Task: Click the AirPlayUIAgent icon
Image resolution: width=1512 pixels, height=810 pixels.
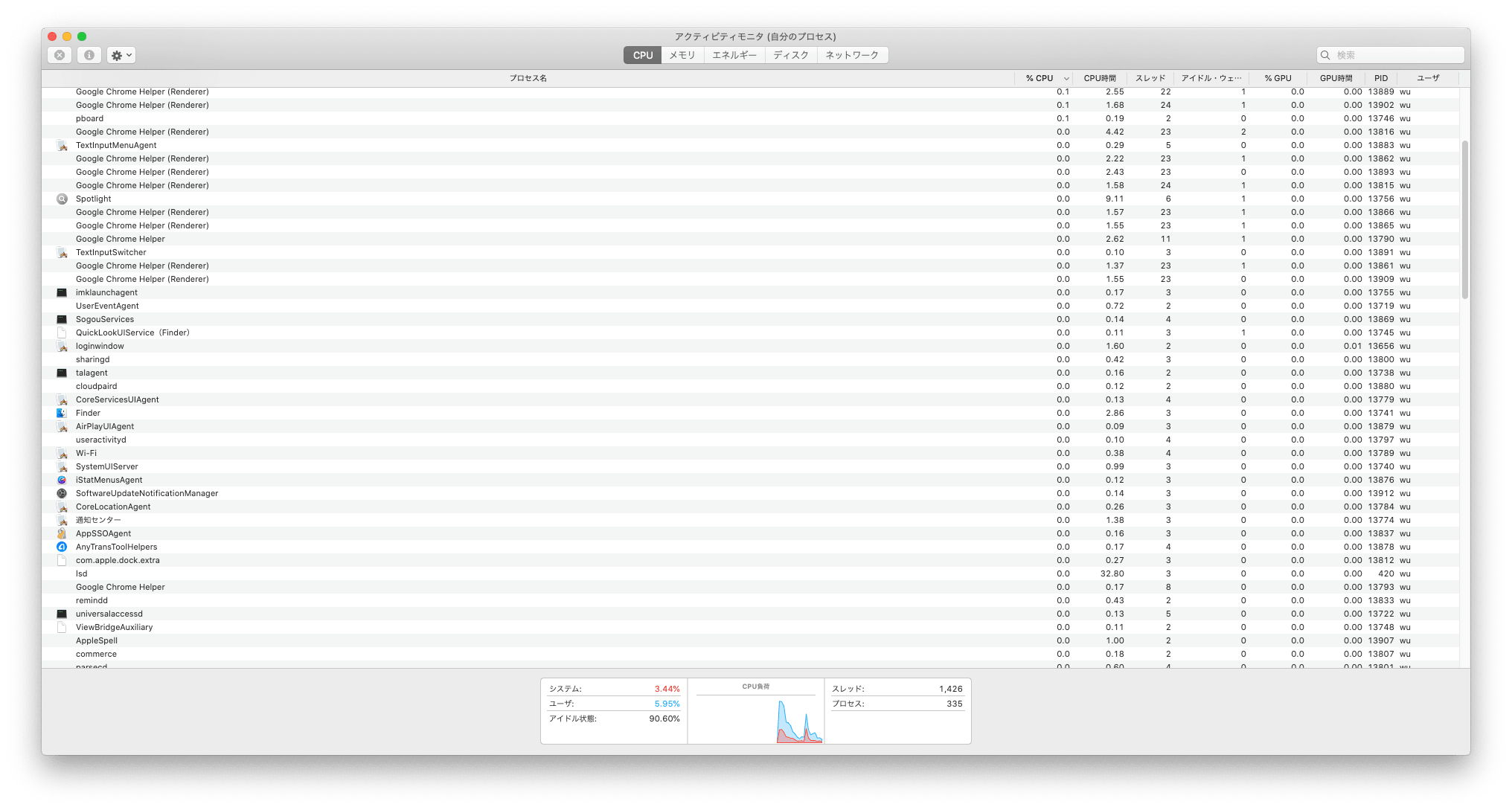Action: tap(62, 426)
